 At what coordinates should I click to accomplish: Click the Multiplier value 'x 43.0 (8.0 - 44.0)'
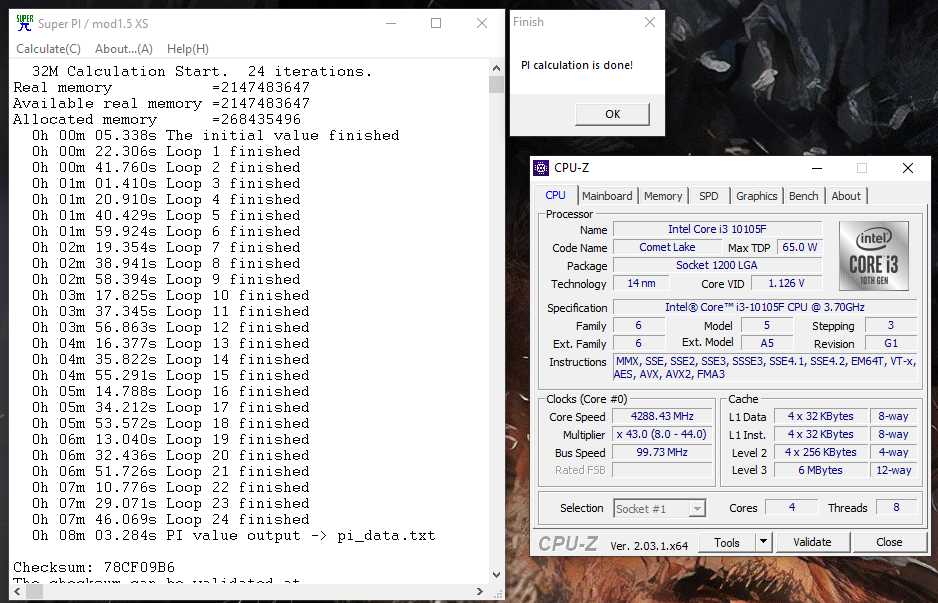point(662,434)
